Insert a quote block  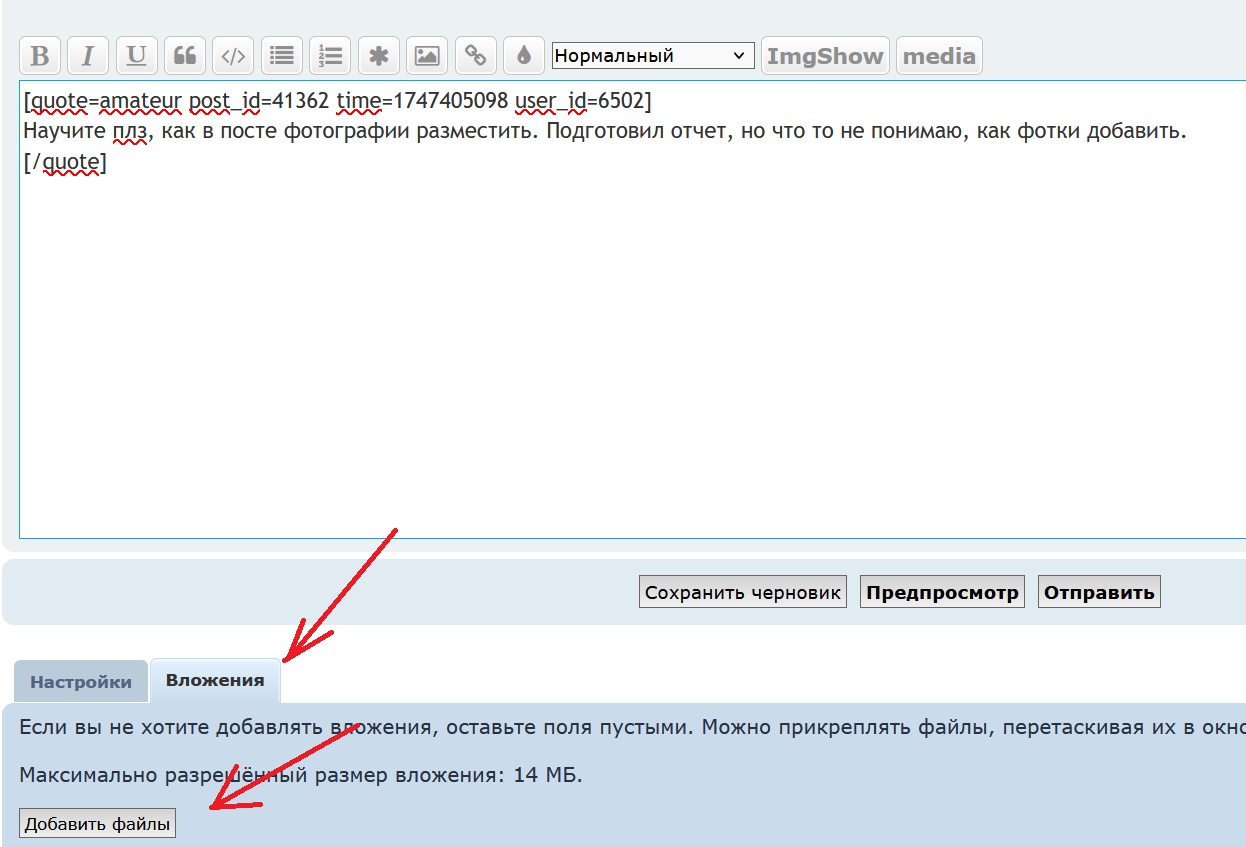click(x=185, y=56)
